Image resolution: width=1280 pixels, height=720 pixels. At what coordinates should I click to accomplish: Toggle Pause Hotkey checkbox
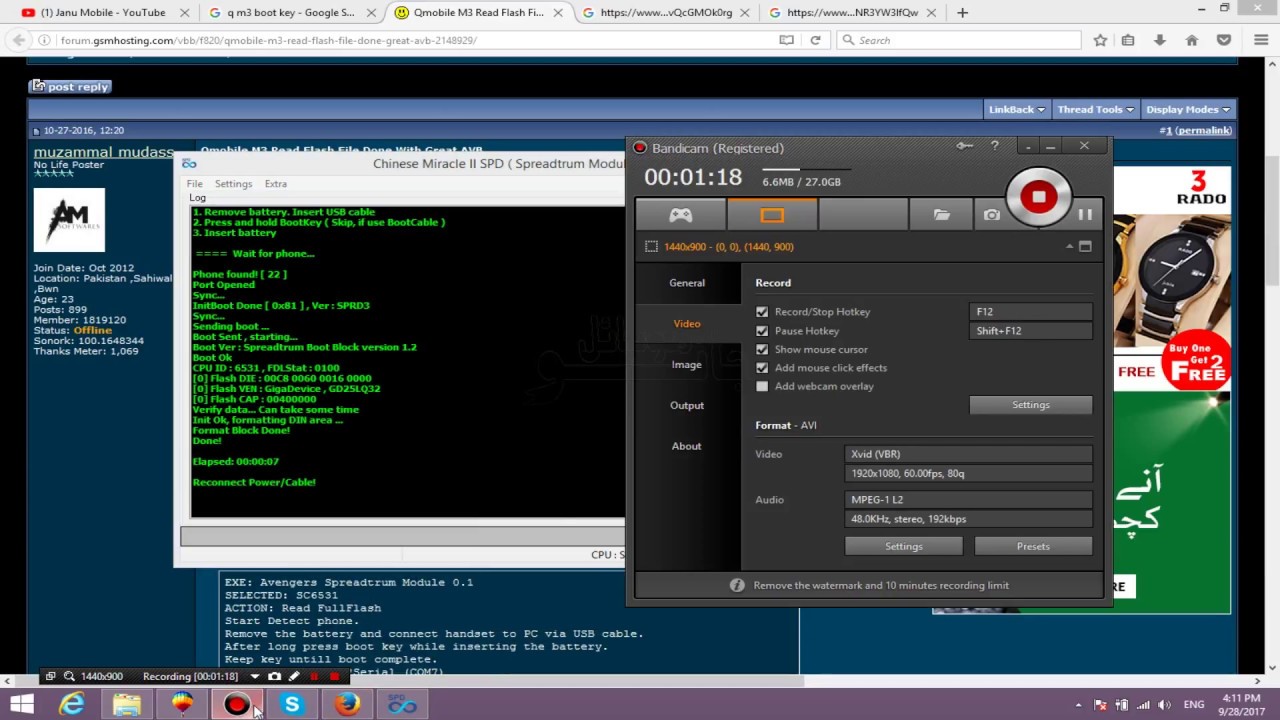(x=762, y=331)
